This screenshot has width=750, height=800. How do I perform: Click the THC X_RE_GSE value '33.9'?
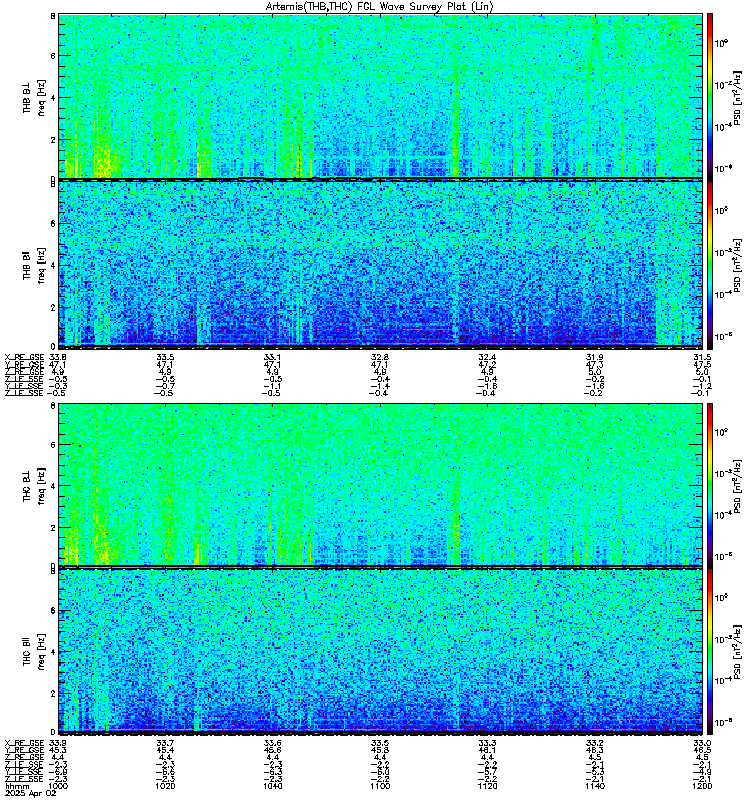pyautogui.click(x=58, y=743)
